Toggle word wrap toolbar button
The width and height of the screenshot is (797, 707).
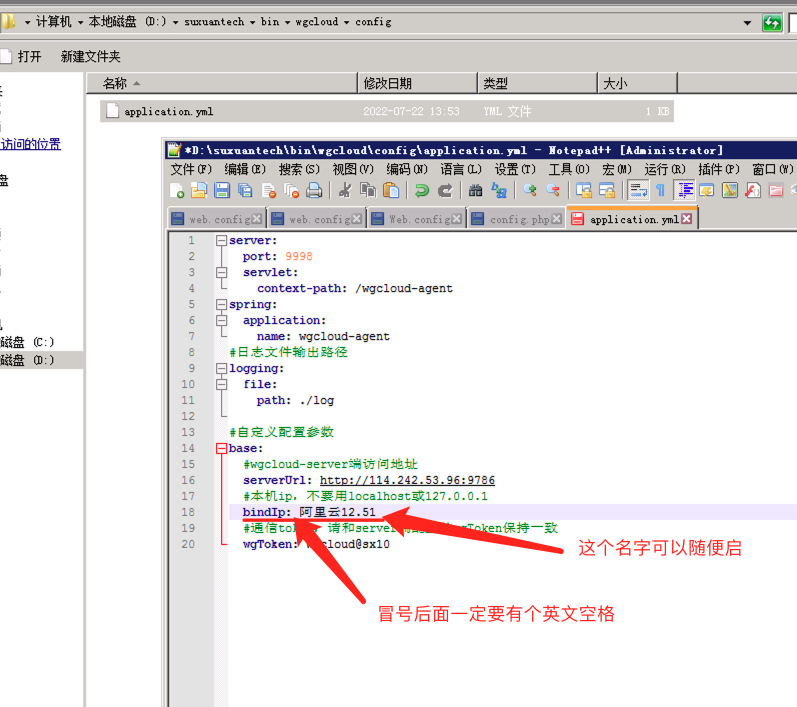(637, 190)
